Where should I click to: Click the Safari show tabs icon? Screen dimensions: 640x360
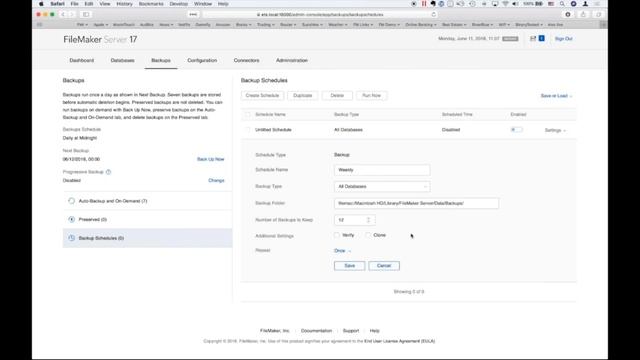tap(598, 14)
